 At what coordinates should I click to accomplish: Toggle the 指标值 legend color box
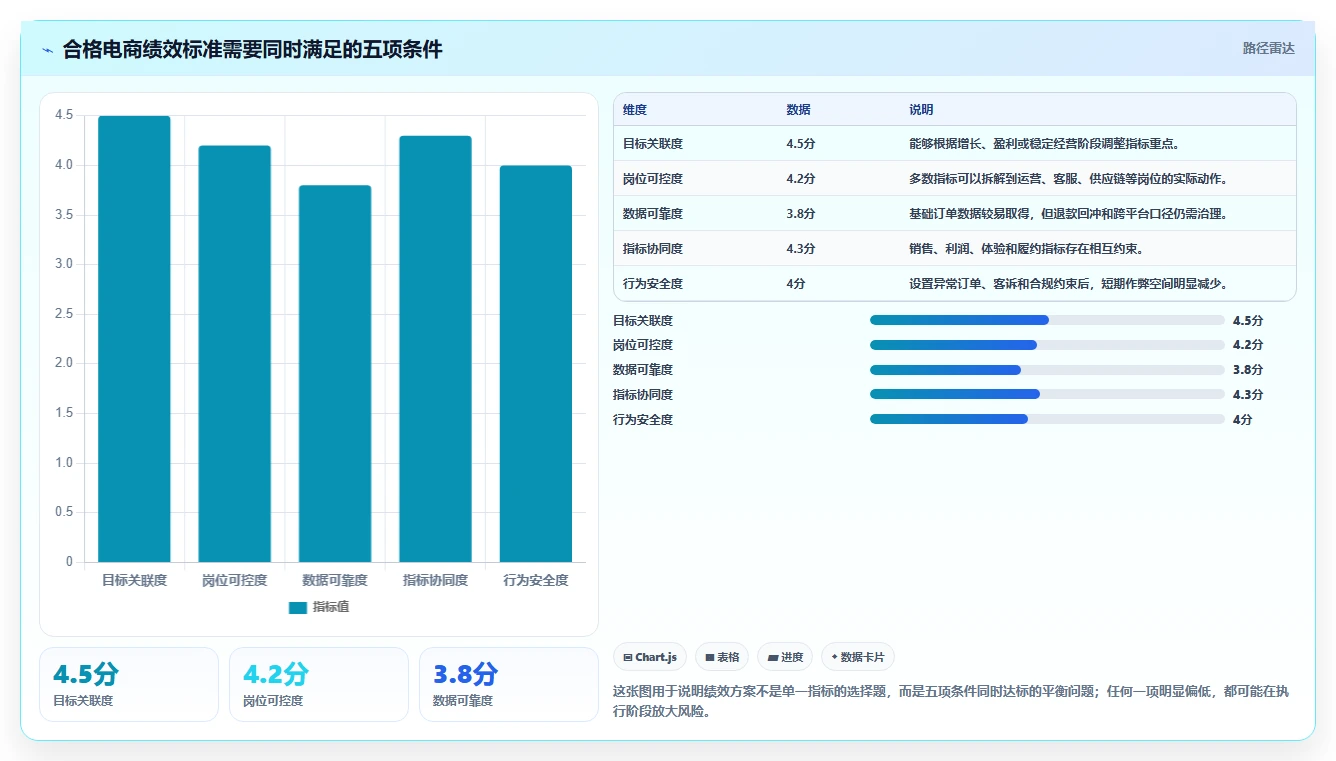(x=297, y=607)
